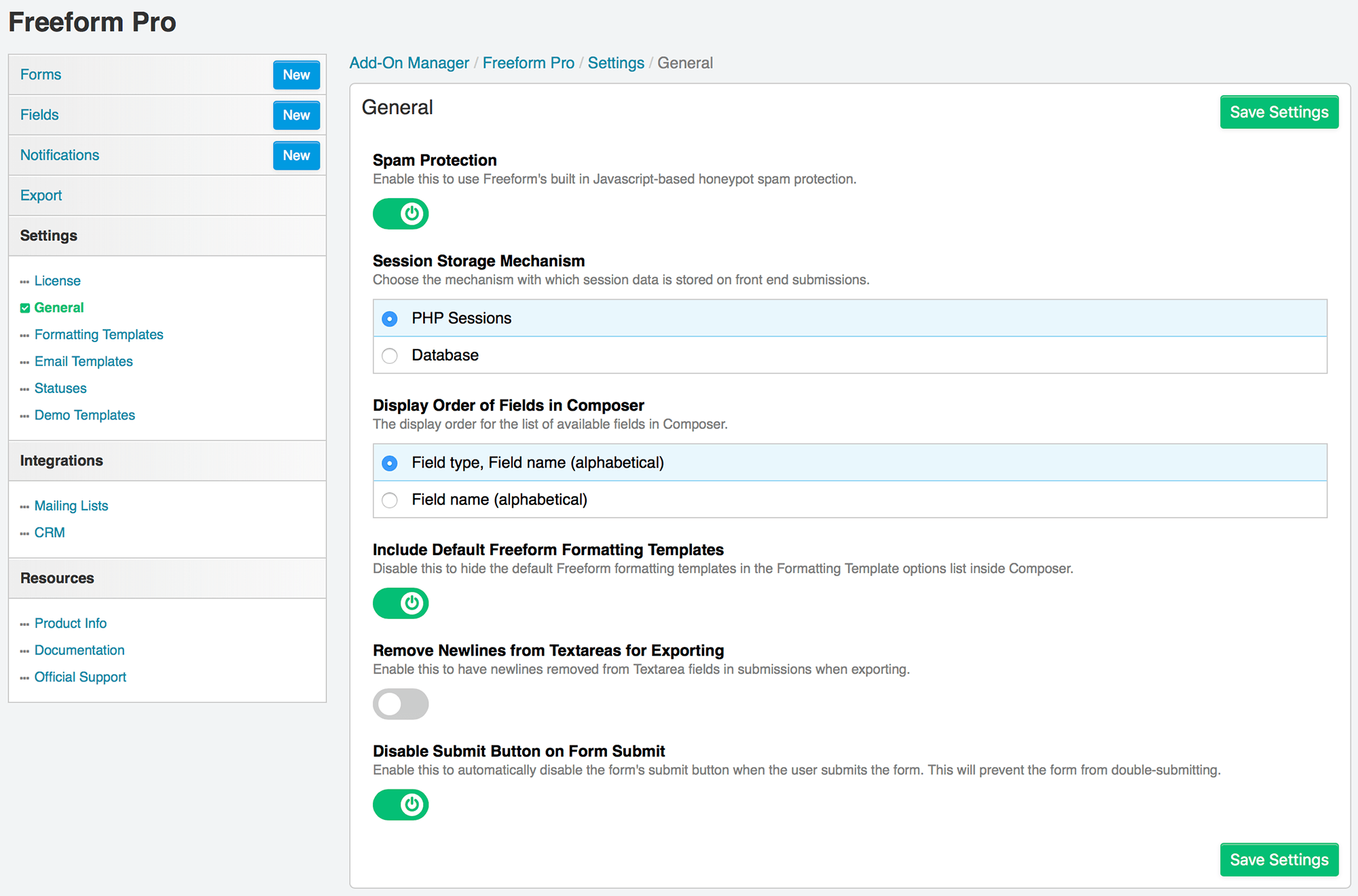
Task: Open the License settings page
Action: (57, 280)
